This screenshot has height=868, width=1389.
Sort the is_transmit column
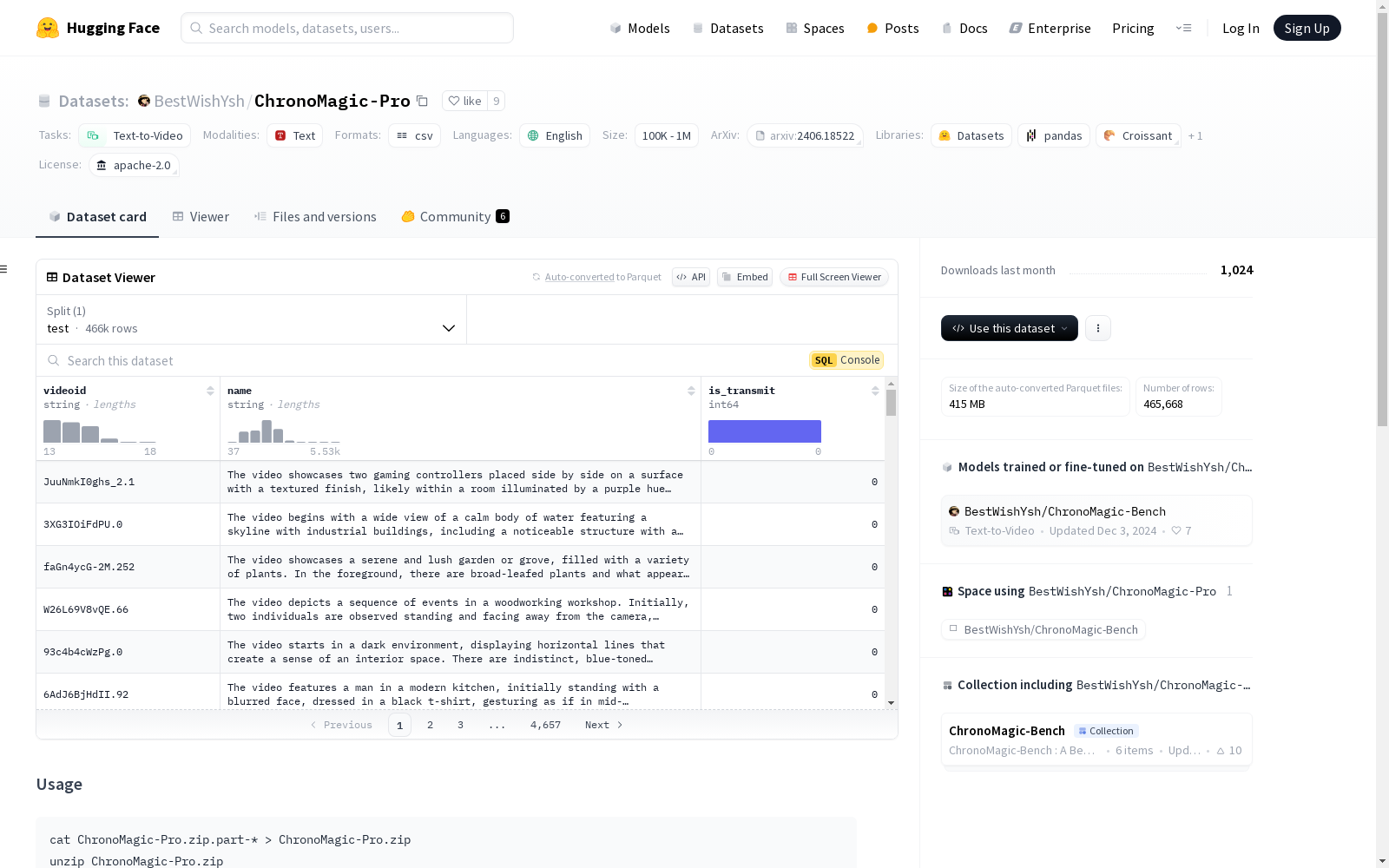875,391
